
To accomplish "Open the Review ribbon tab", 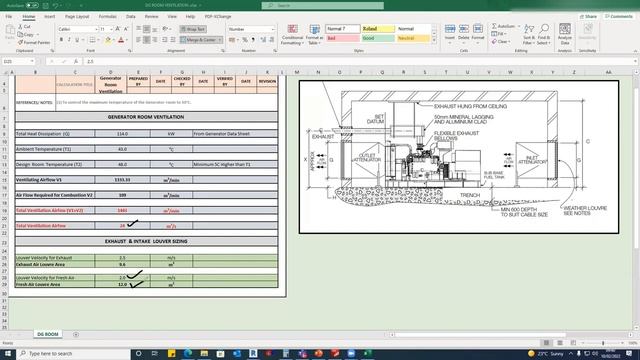I will [x=151, y=16].
